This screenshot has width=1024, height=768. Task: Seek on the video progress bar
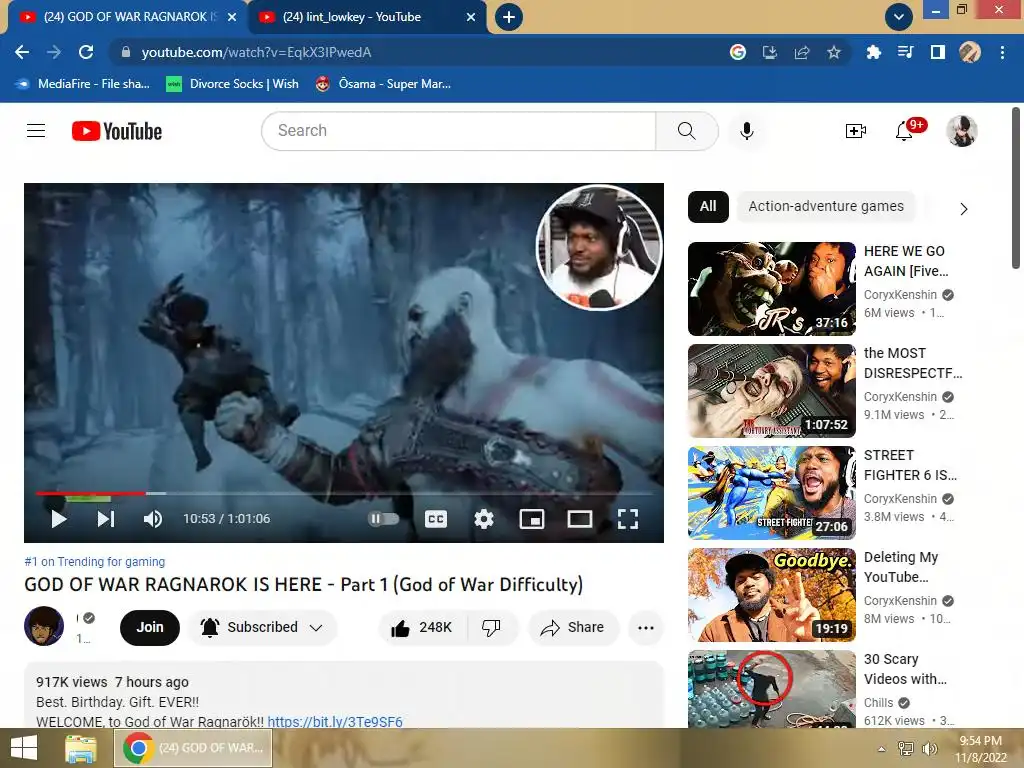pyautogui.click(x=344, y=493)
